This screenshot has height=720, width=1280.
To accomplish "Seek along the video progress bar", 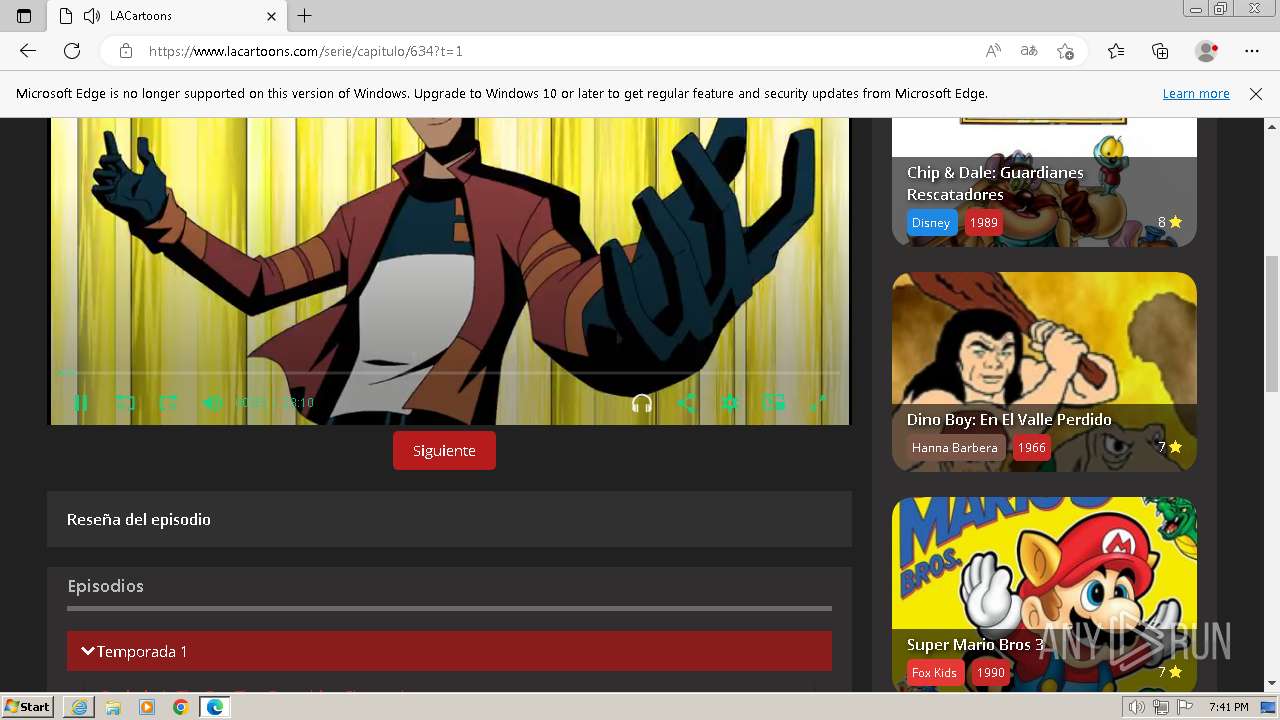I will (x=448, y=373).
